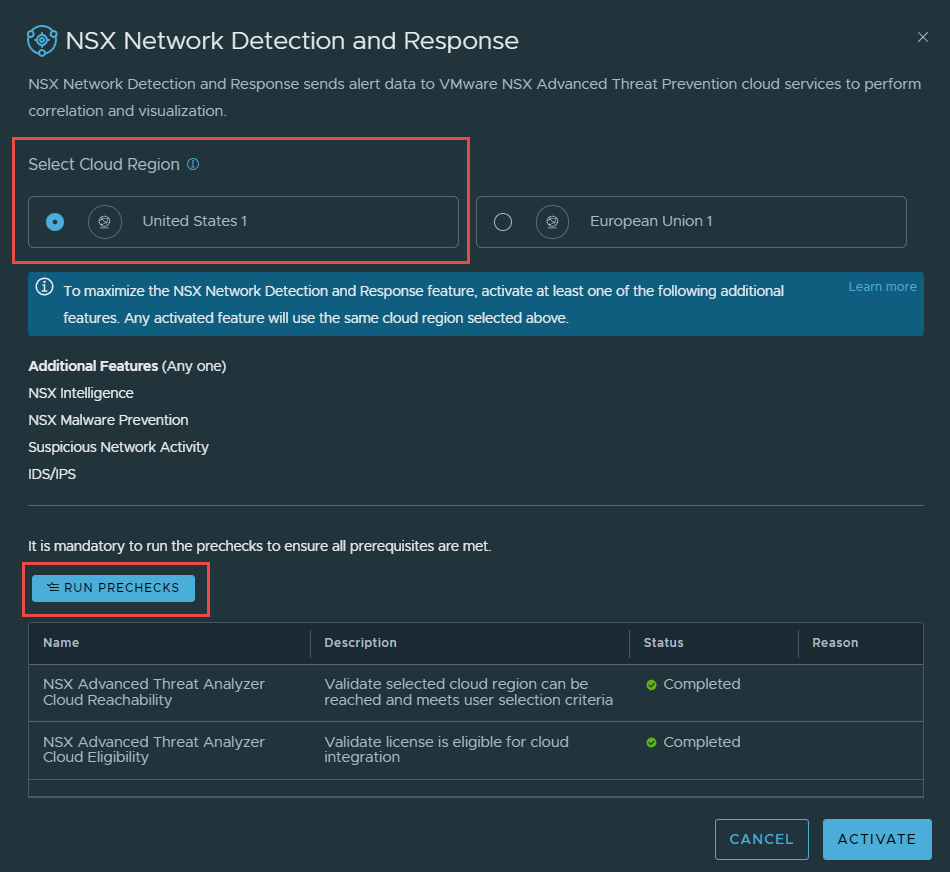Click the 'European Union 1' region label

(651, 221)
